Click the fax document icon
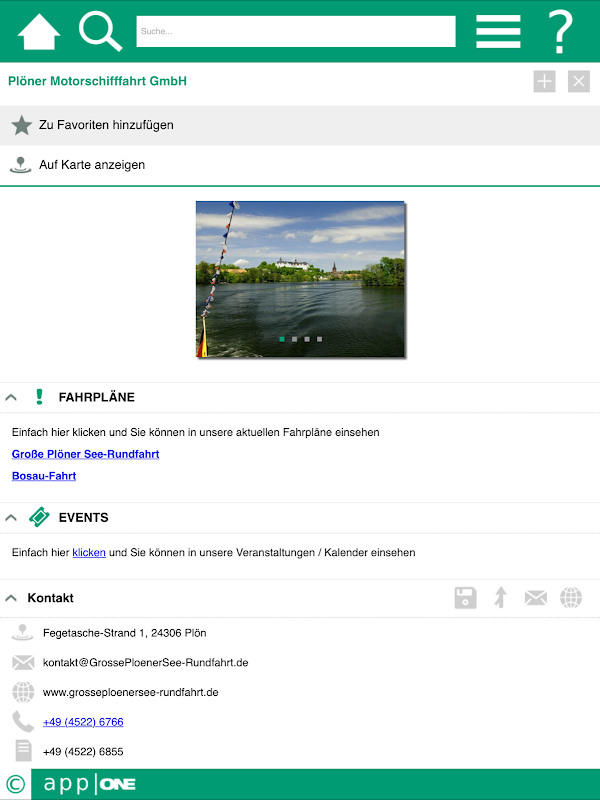 [x=23, y=752]
